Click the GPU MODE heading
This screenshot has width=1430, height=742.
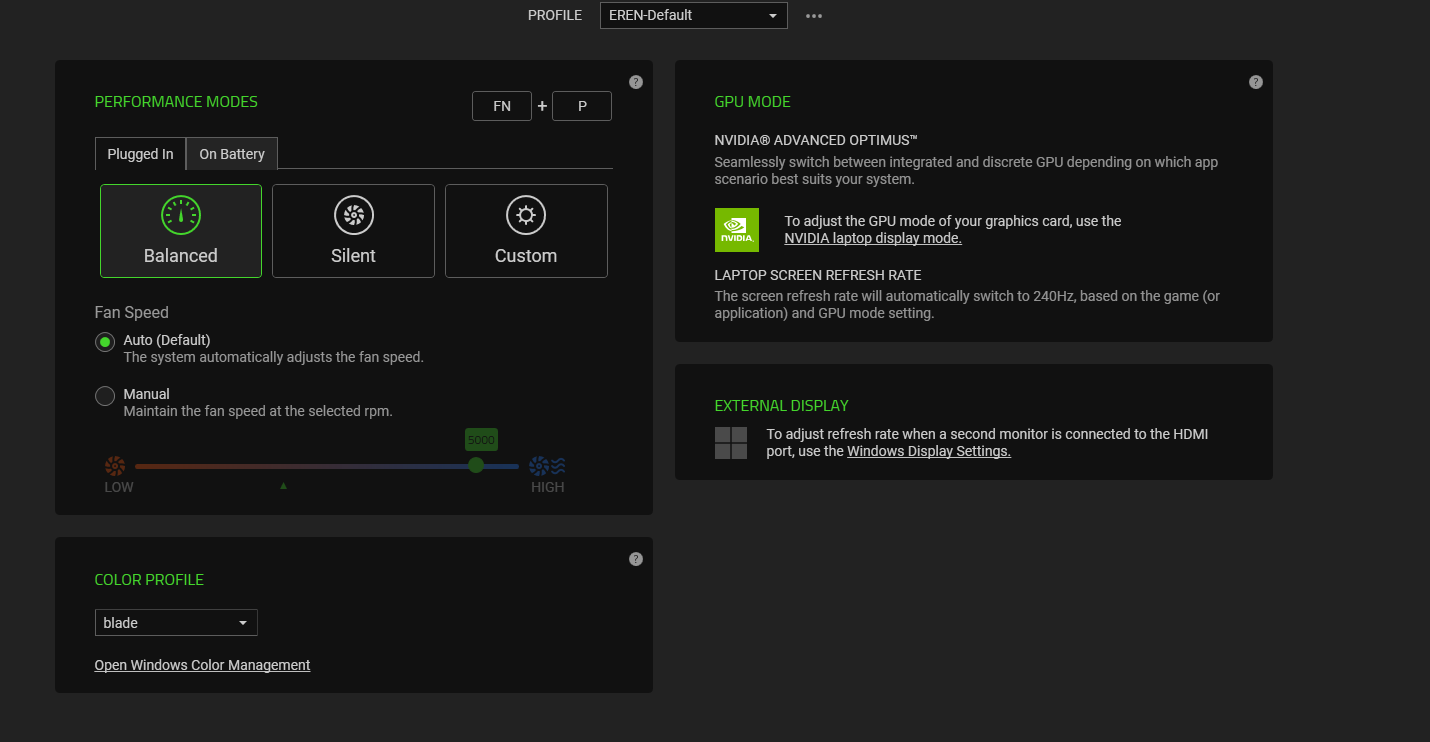click(x=753, y=102)
